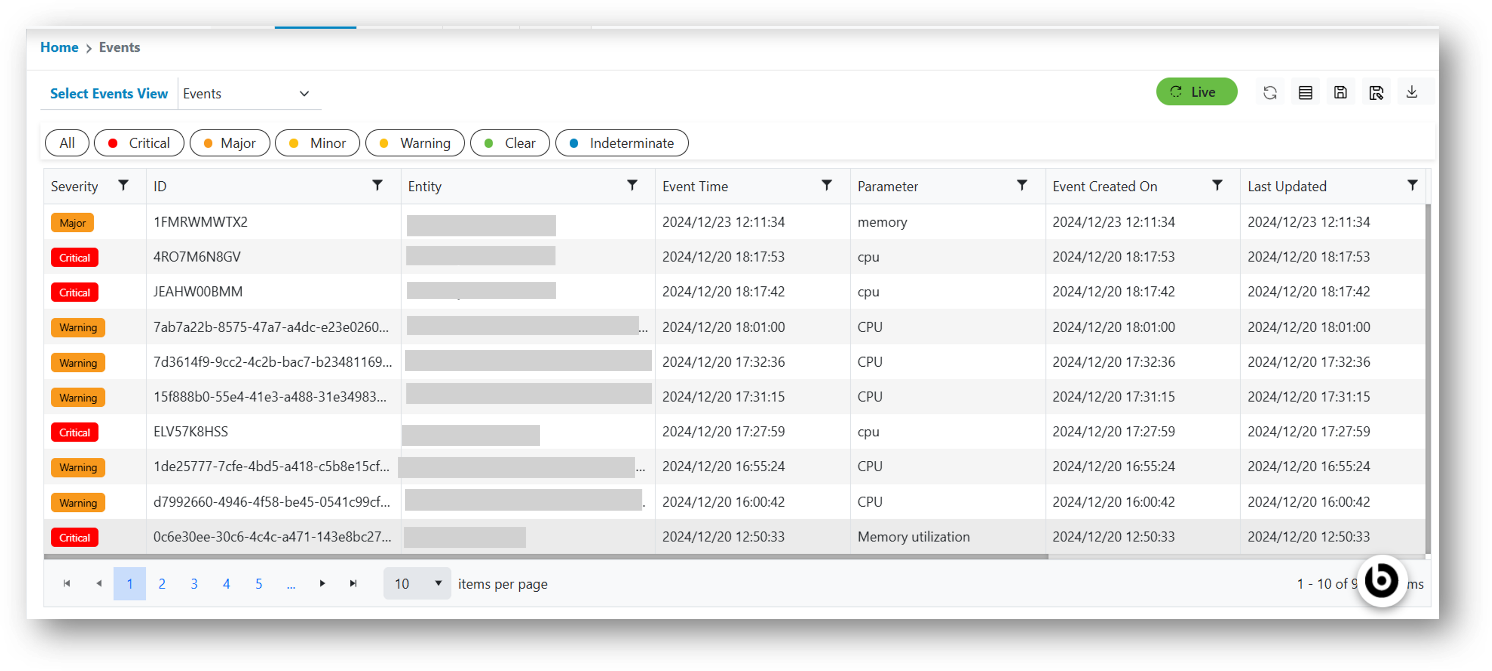This screenshot has width=1492, height=671.
Task: Select event ID starting 1de25777-7cfe
Action: click(x=271, y=466)
